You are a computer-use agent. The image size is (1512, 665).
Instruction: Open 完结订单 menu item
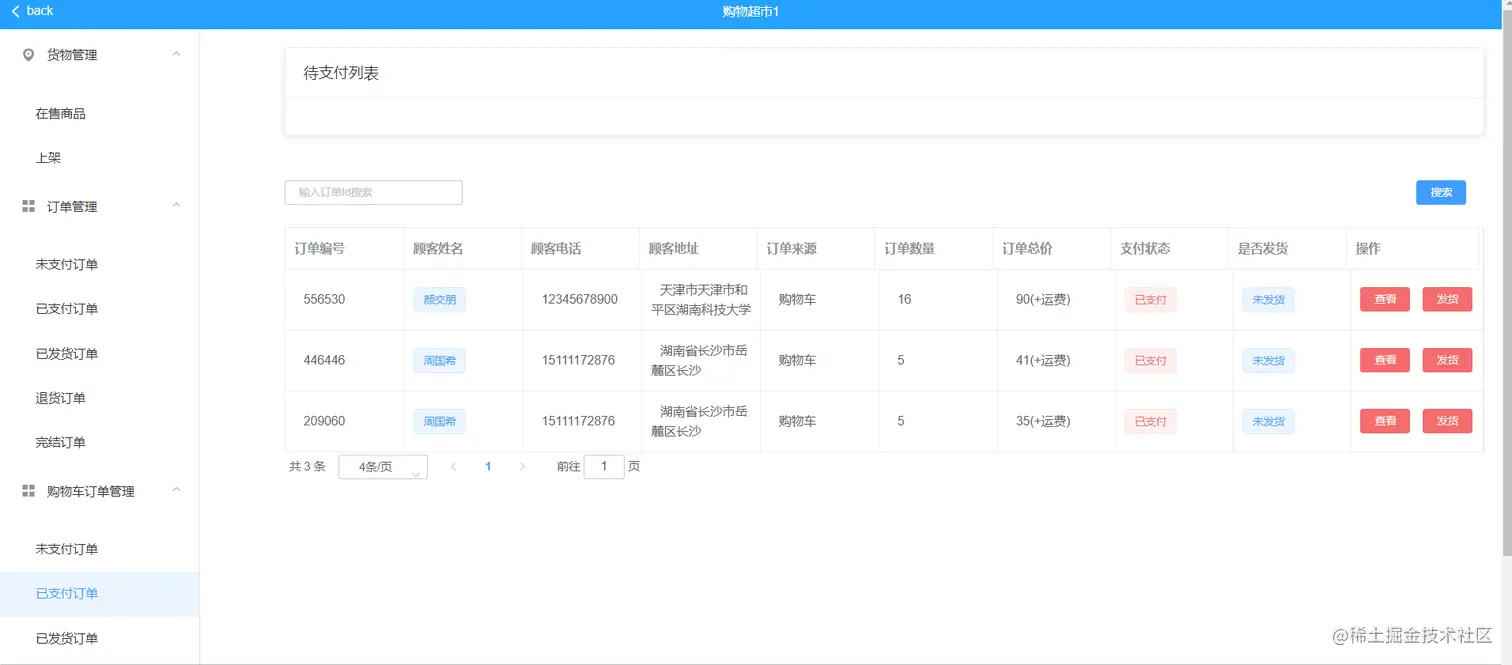click(100, 442)
